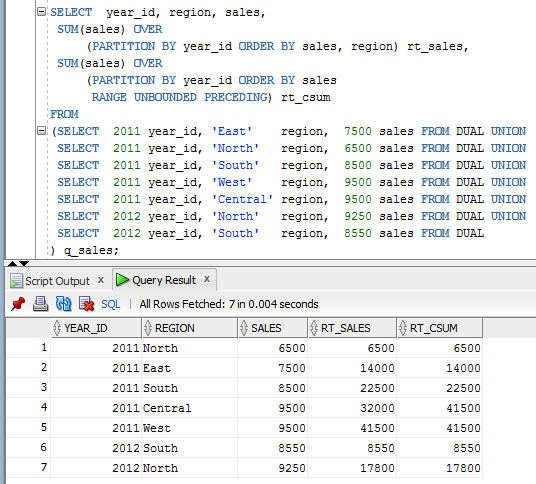Image resolution: width=536 pixels, height=484 pixels.
Task: Click the delete row icon
Action: (86, 304)
